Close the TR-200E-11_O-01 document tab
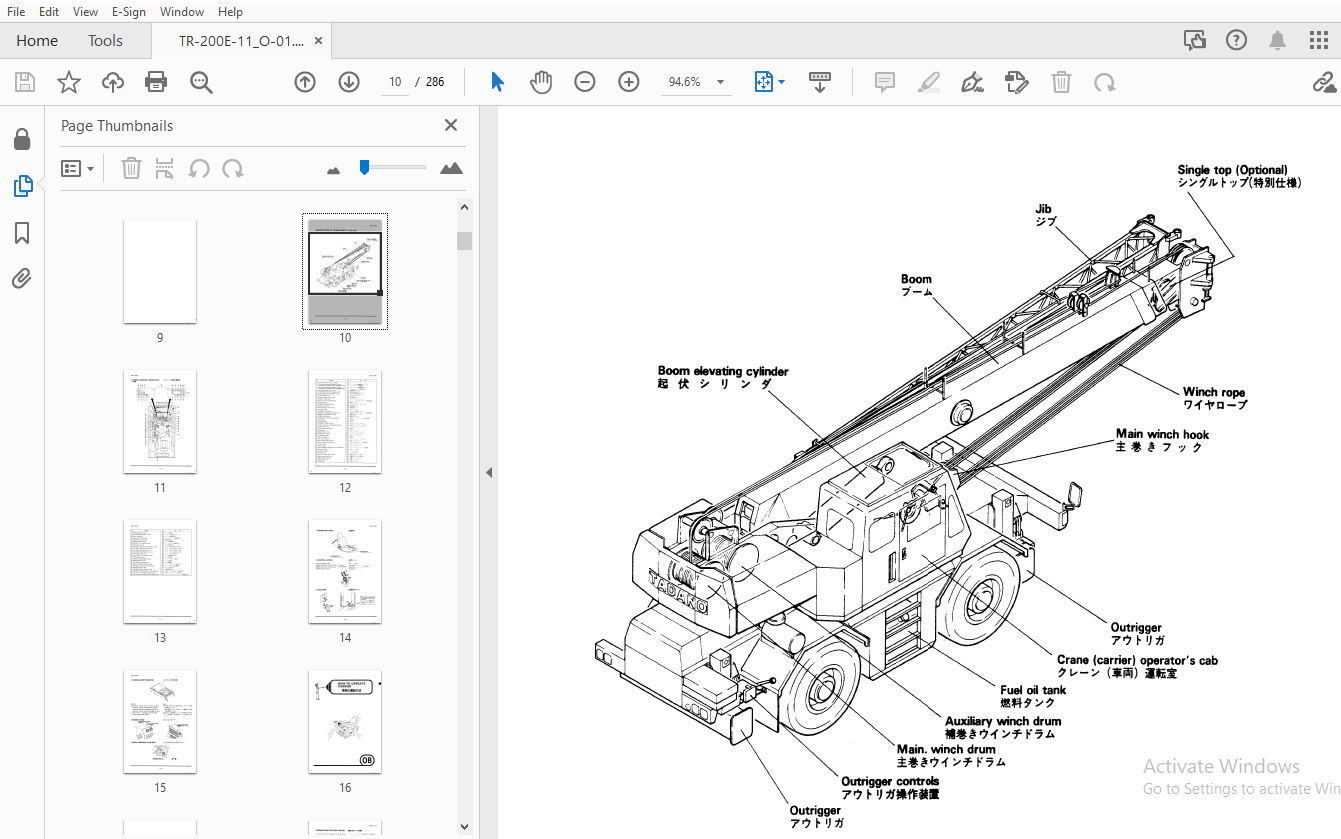 [319, 41]
